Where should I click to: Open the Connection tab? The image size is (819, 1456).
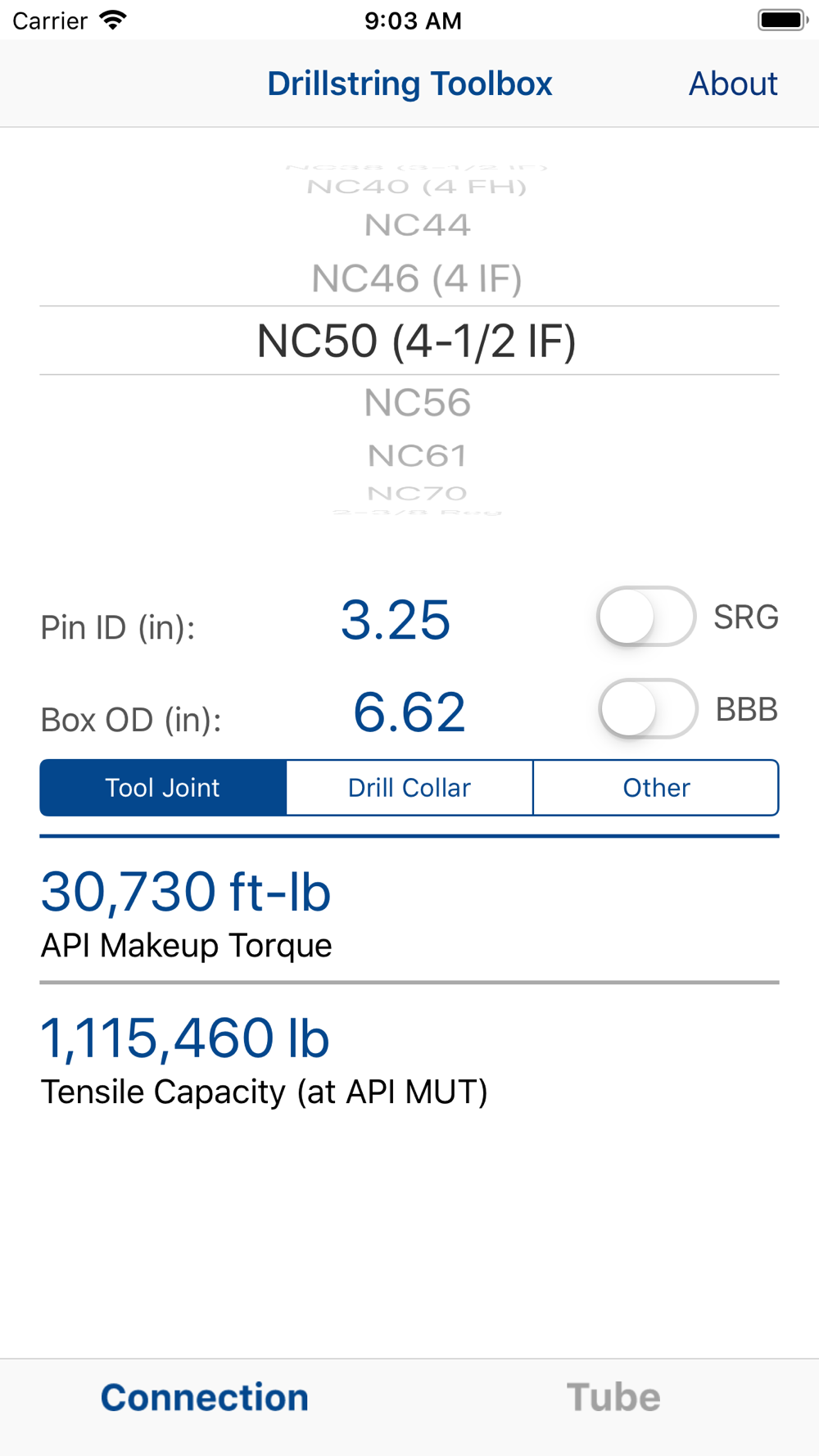205,1397
